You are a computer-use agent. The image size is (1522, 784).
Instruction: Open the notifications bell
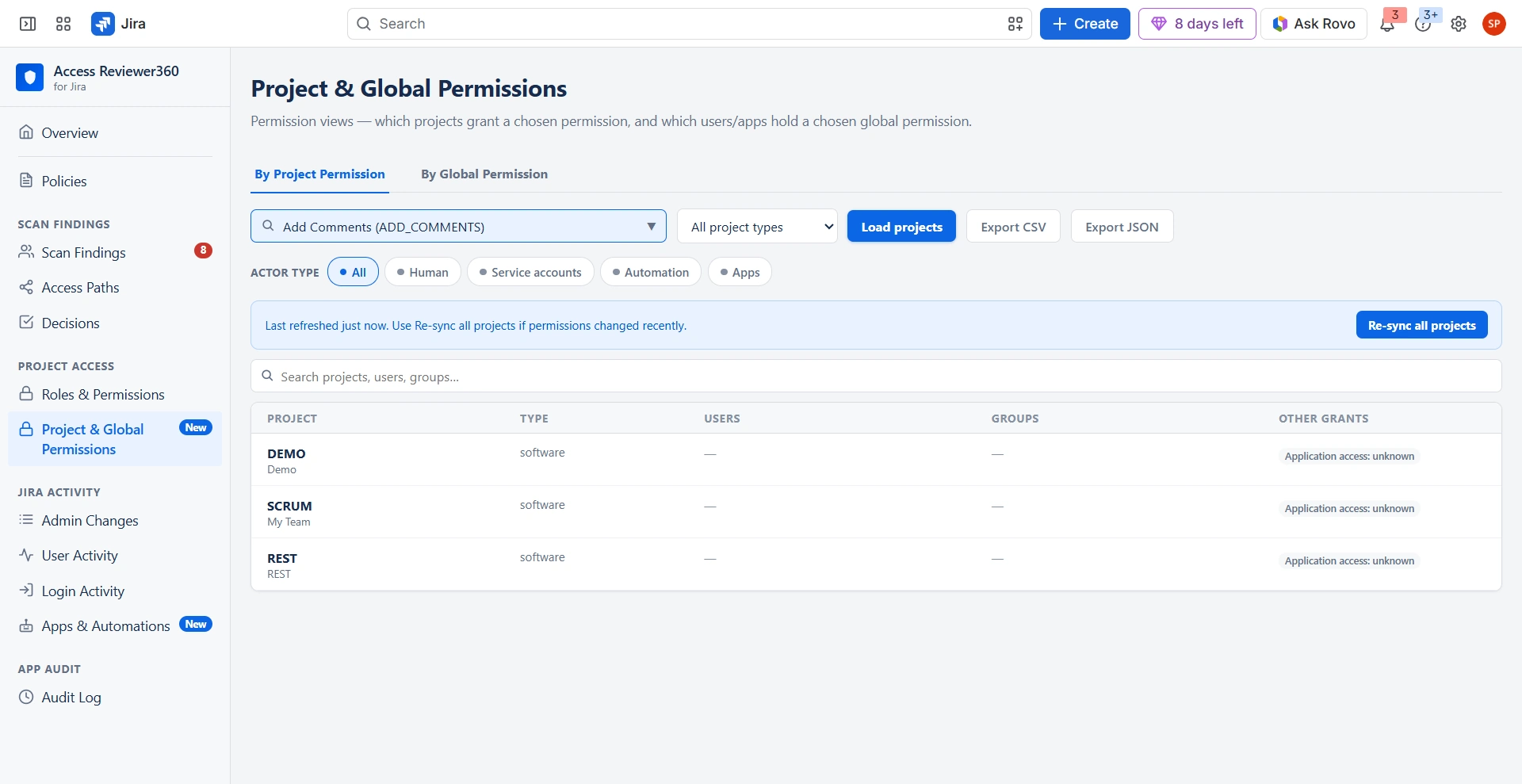[1387, 24]
